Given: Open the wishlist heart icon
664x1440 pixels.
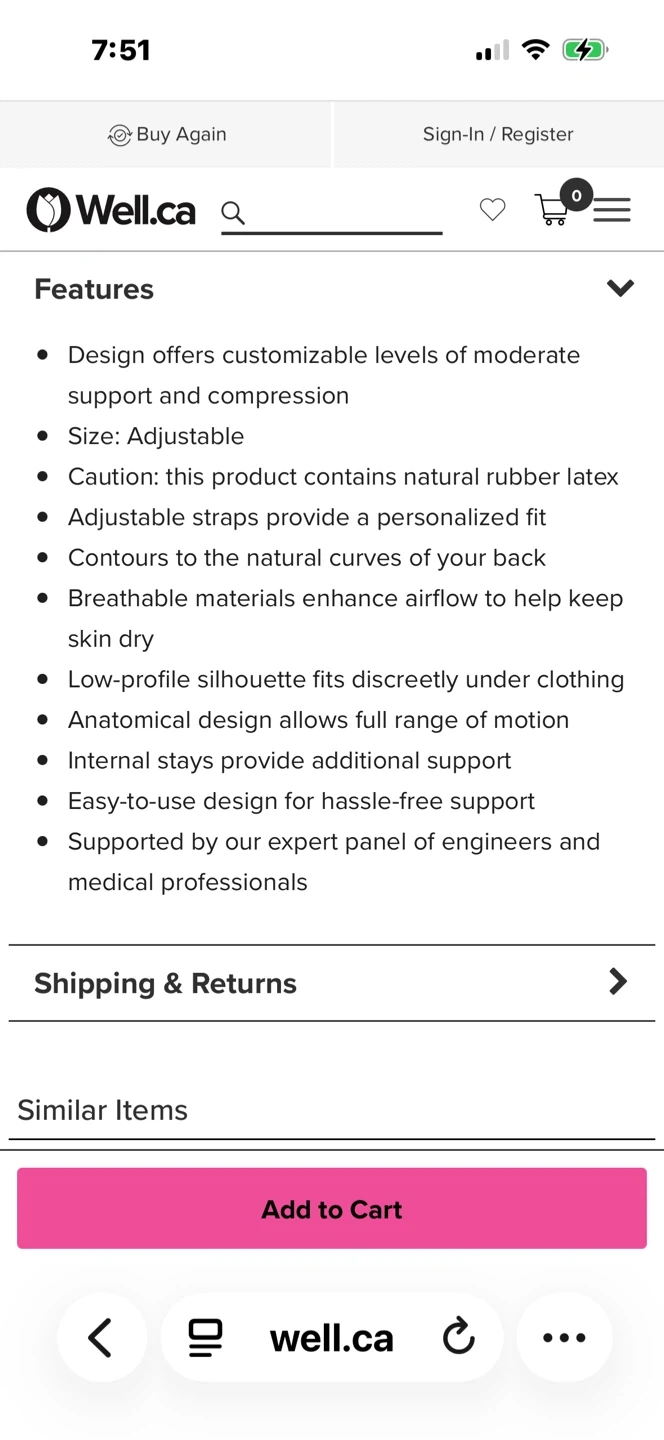Looking at the screenshot, I should tap(492, 209).
